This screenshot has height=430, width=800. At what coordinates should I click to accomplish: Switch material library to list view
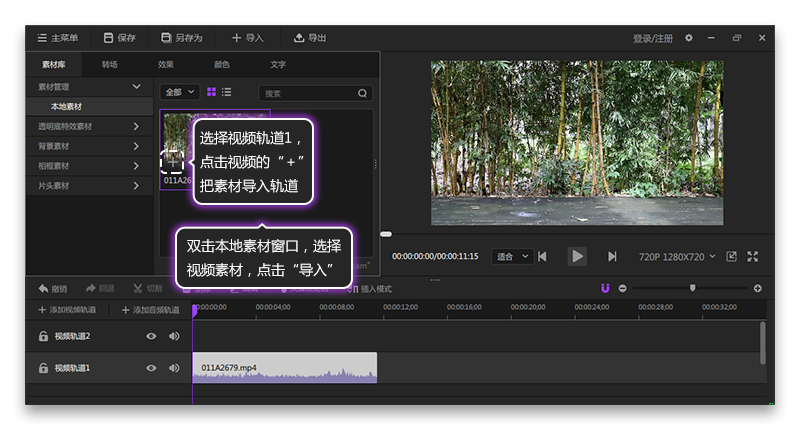(227, 92)
